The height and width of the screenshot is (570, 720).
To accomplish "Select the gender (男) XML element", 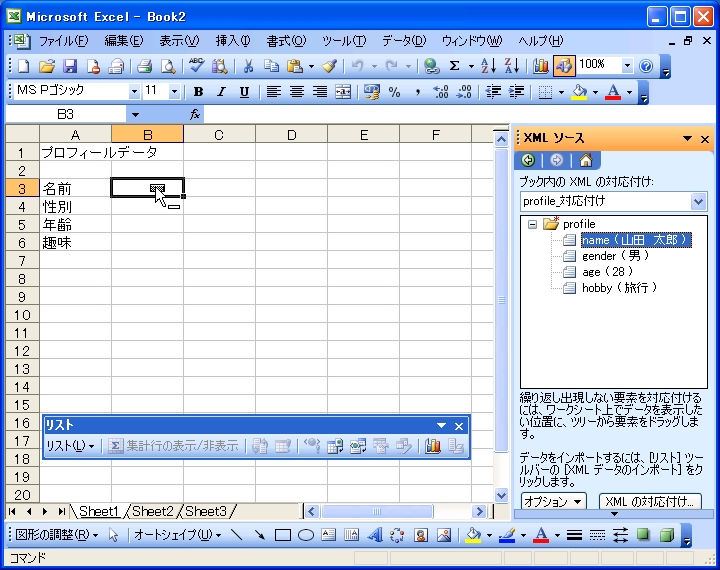I will [615, 256].
